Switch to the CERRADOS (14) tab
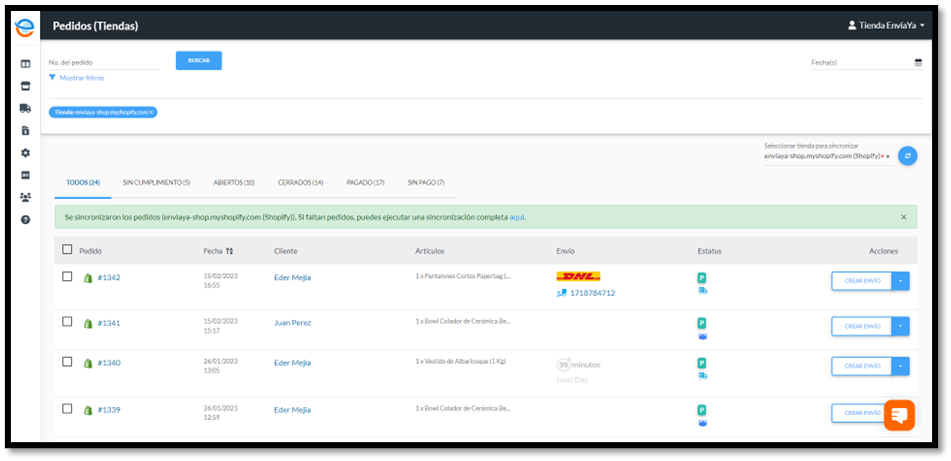This screenshot has width=951, height=461. [300, 183]
